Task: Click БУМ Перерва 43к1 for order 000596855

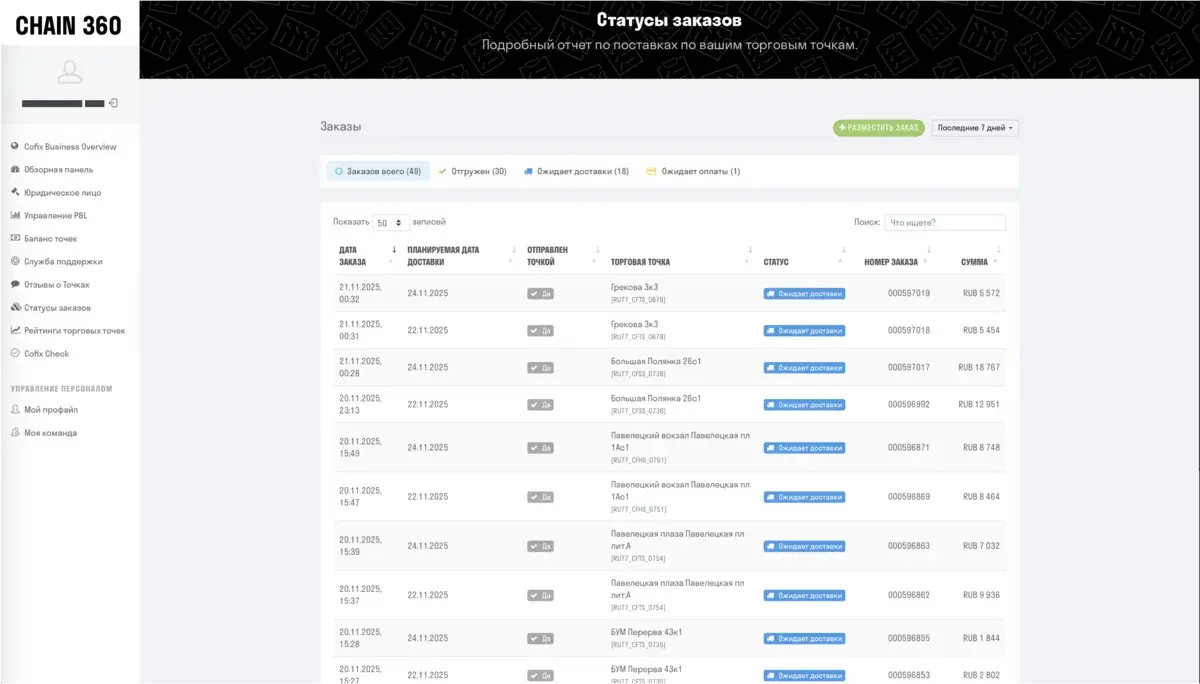Action: click(x=647, y=633)
